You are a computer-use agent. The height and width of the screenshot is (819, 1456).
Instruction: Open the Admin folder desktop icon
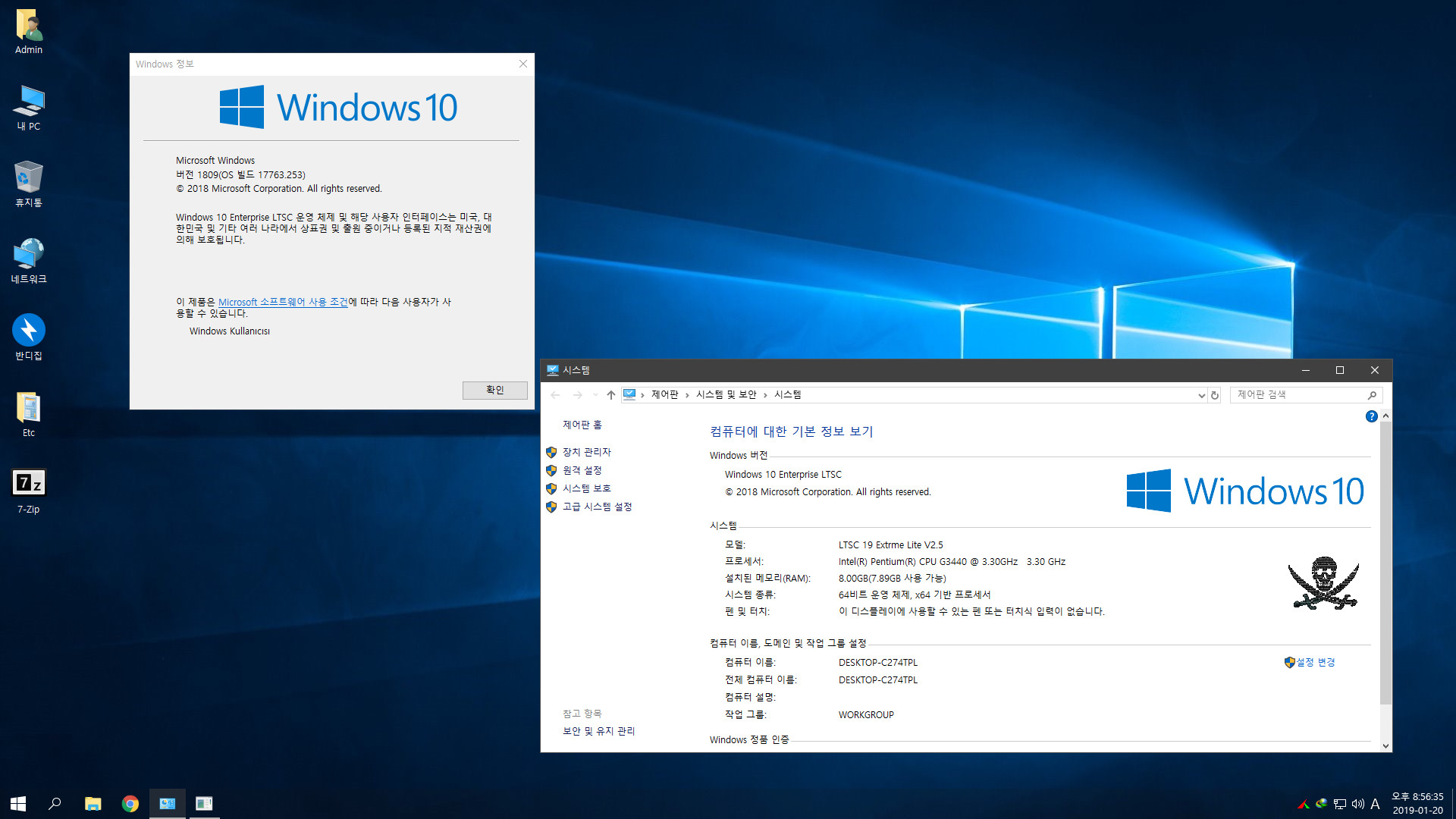point(29,32)
